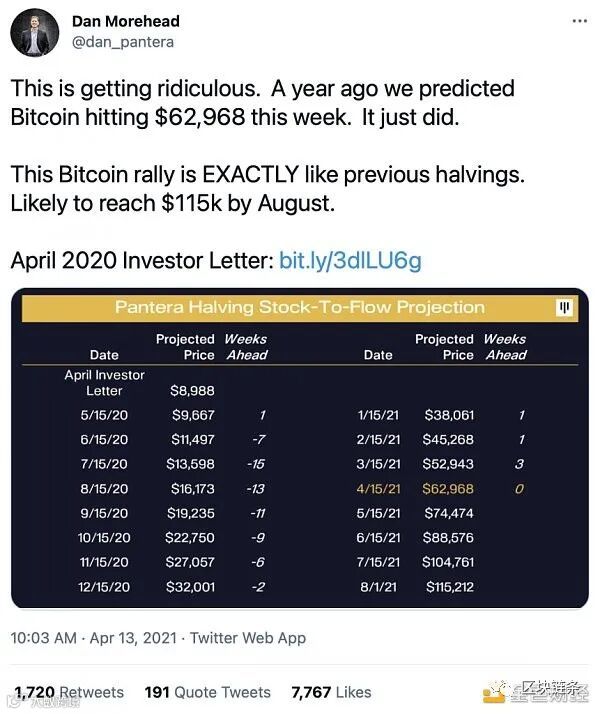Screen dimensions: 600x714
Task: Click the $8,988 investor letter price
Action: click(x=193, y=391)
